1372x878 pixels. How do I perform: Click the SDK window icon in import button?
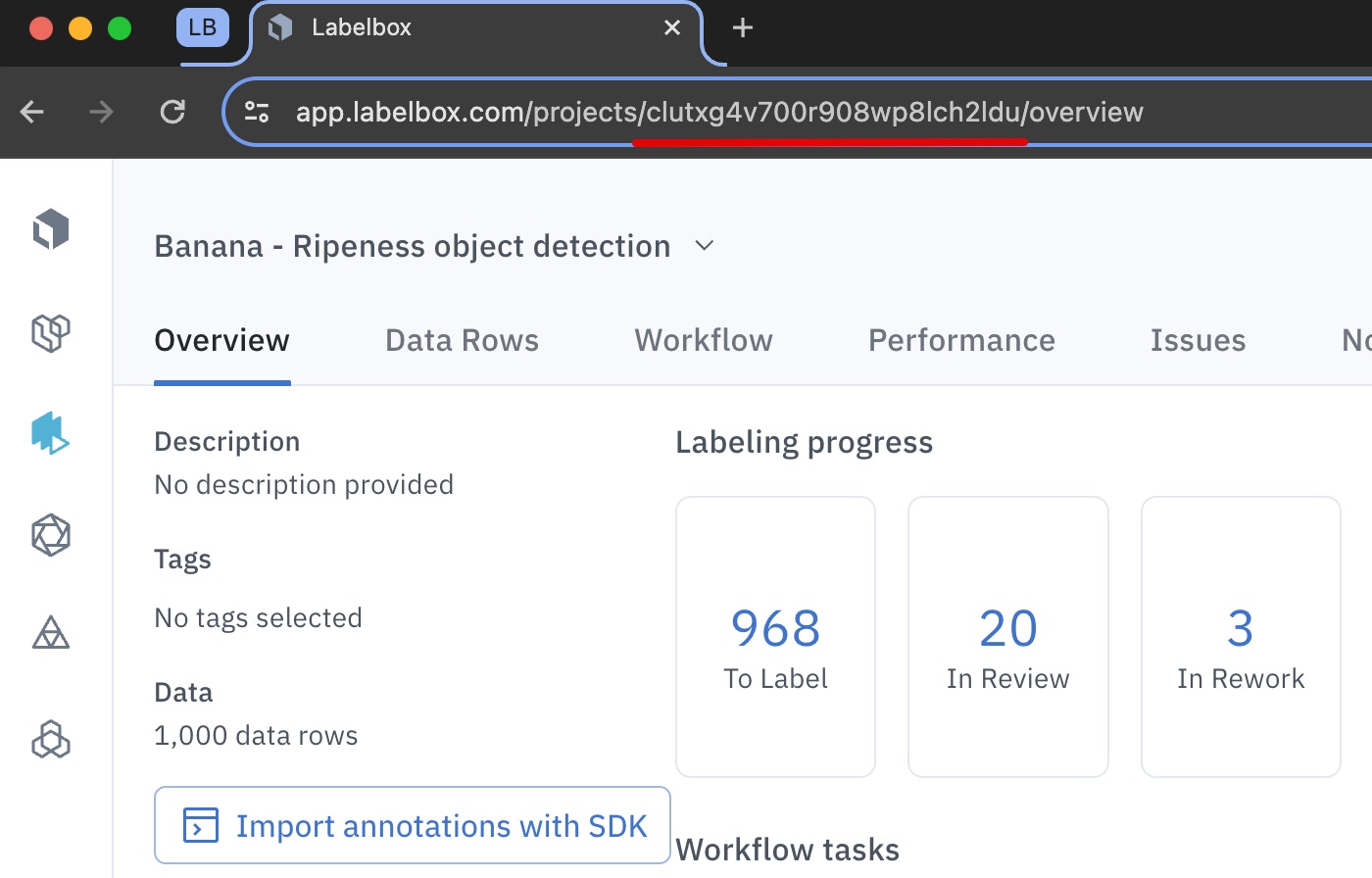201,825
